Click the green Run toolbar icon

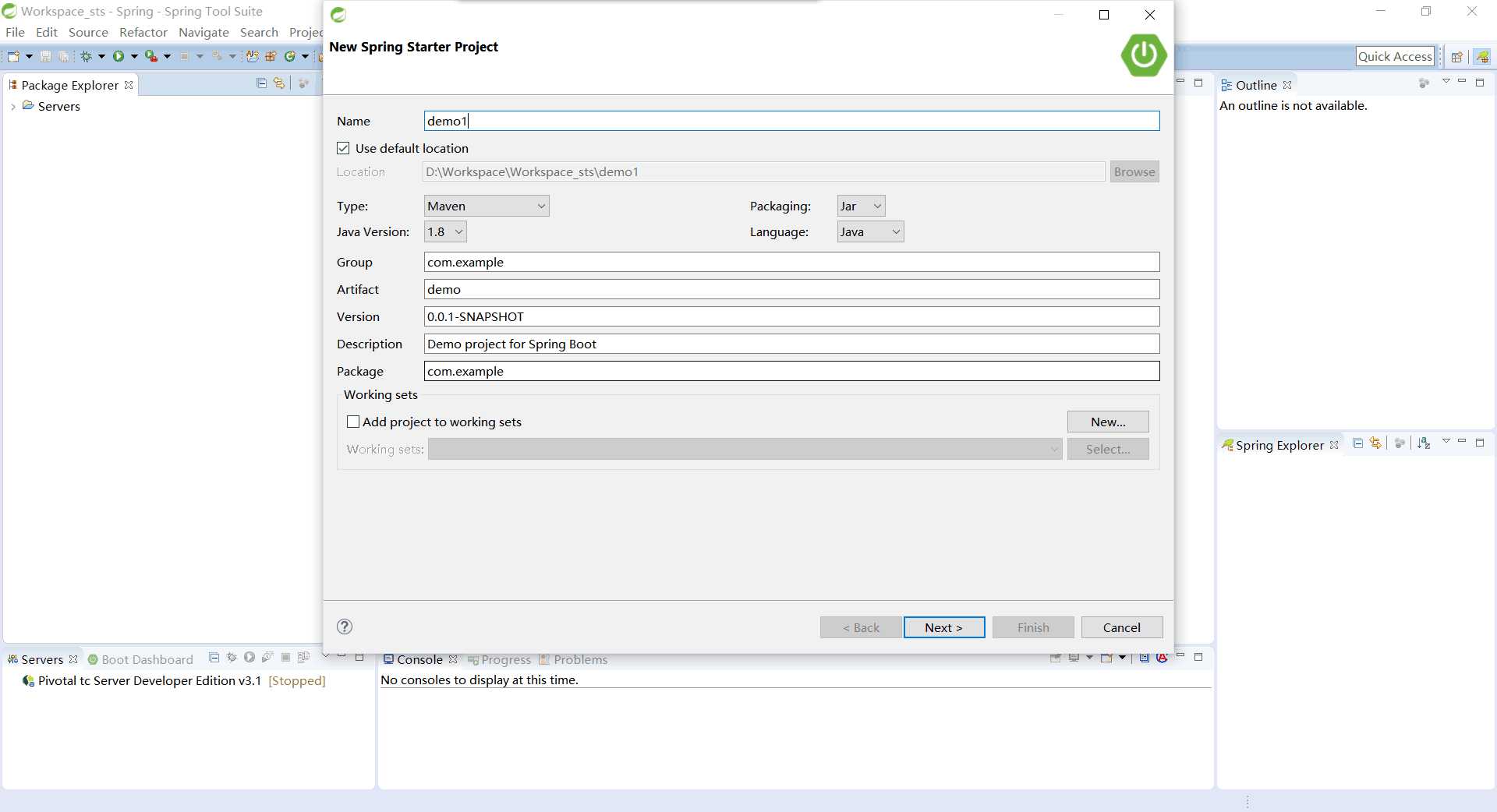119,56
